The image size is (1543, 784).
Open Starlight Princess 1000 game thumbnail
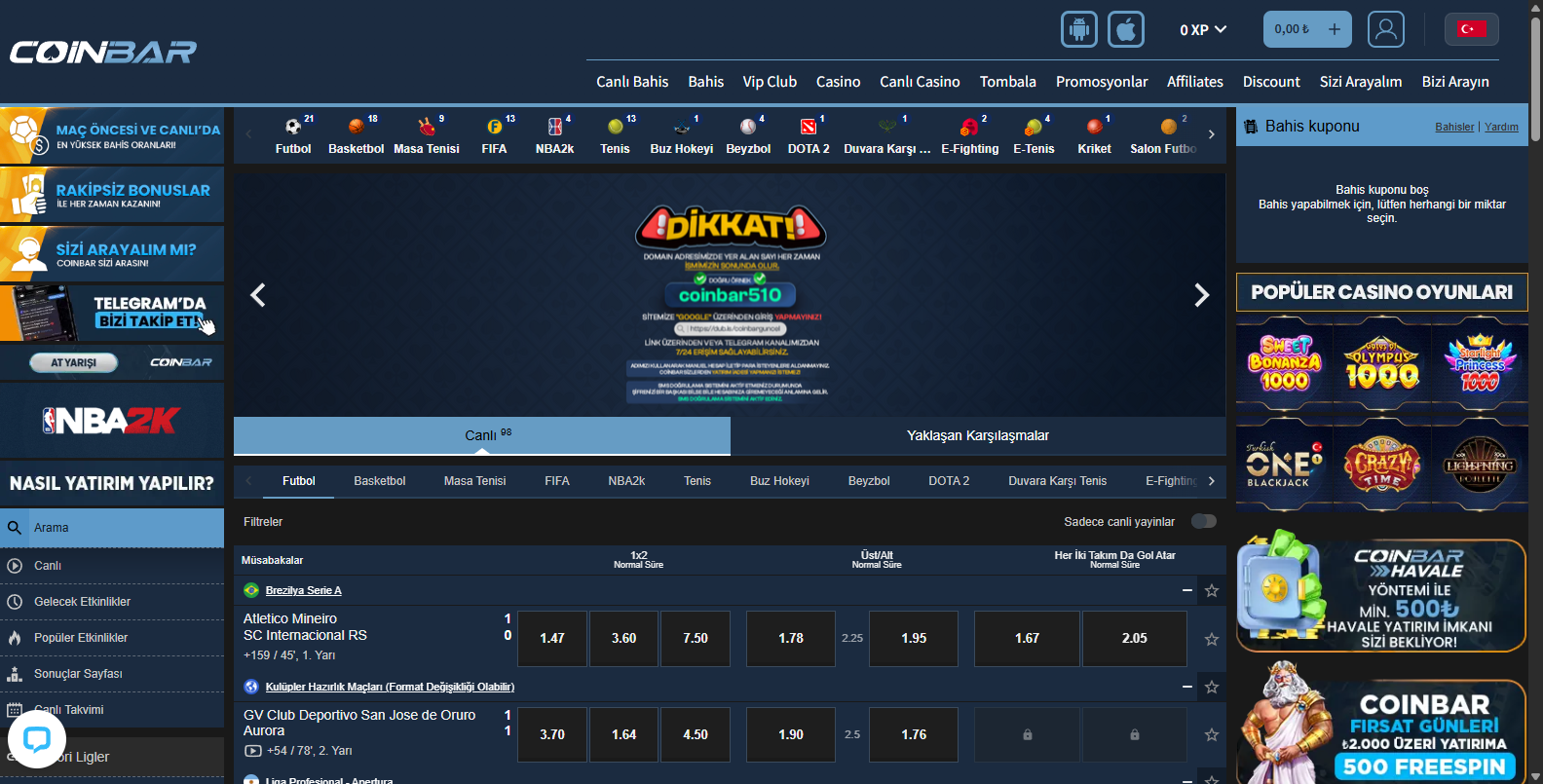coord(1479,363)
